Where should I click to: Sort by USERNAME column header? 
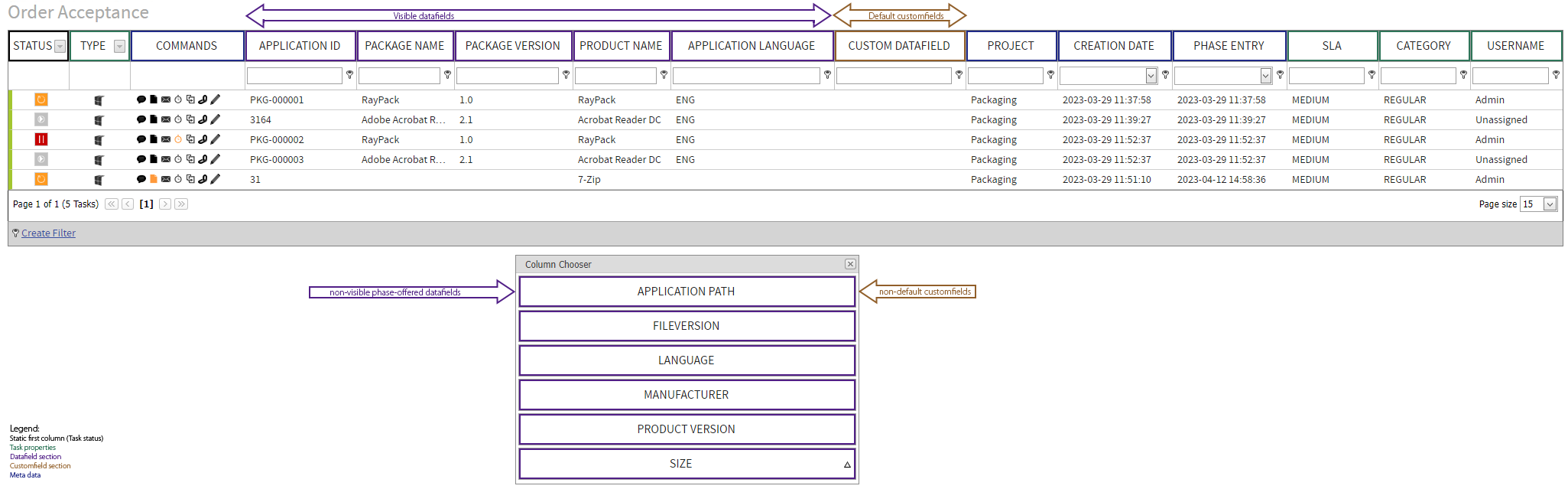tap(1515, 46)
